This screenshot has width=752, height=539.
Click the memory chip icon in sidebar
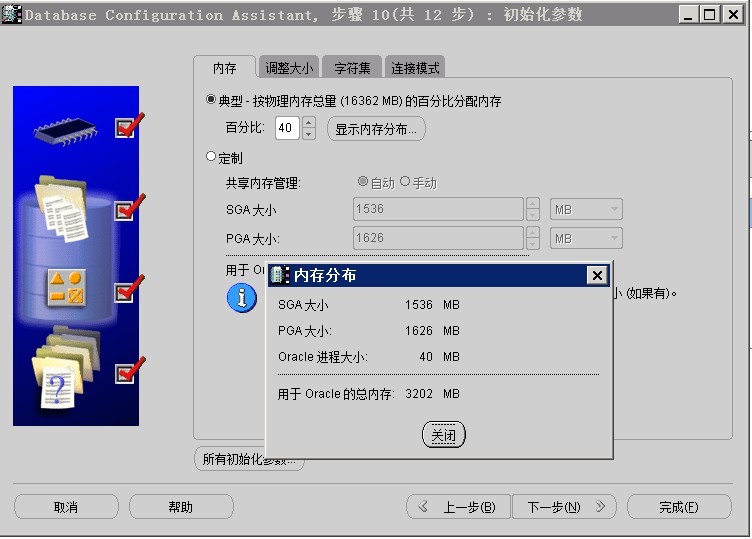click(x=62, y=129)
